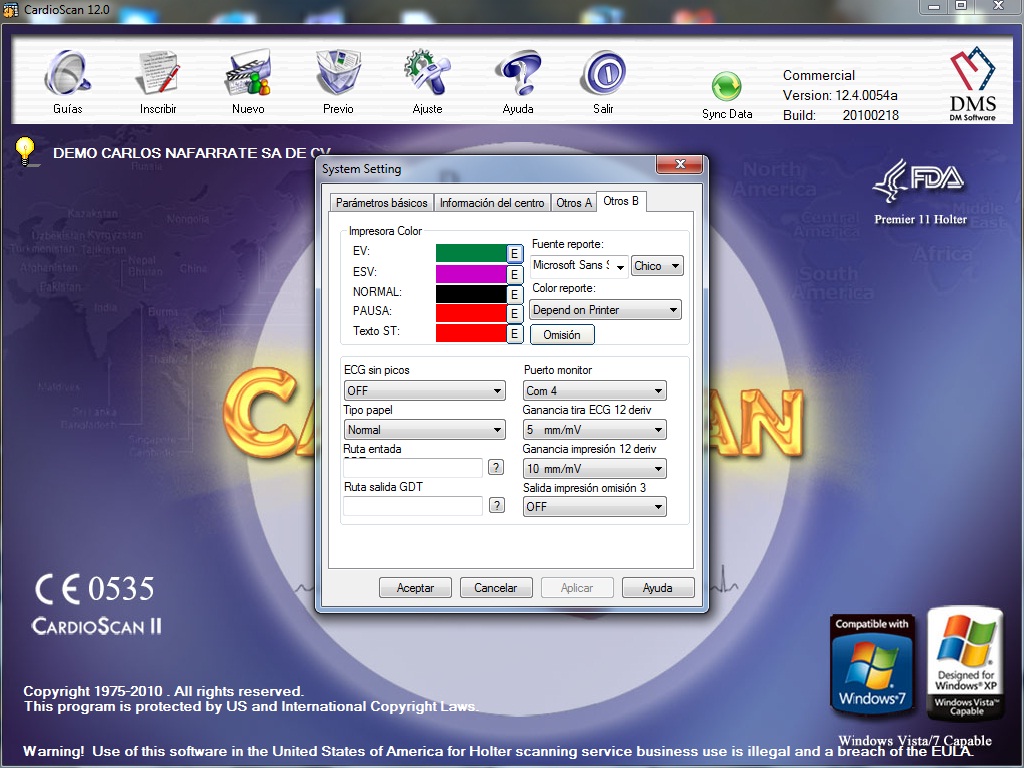This screenshot has width=1024, height=768.
Task: Click the magenta ESV color swatch
Action: coord(471,273)
